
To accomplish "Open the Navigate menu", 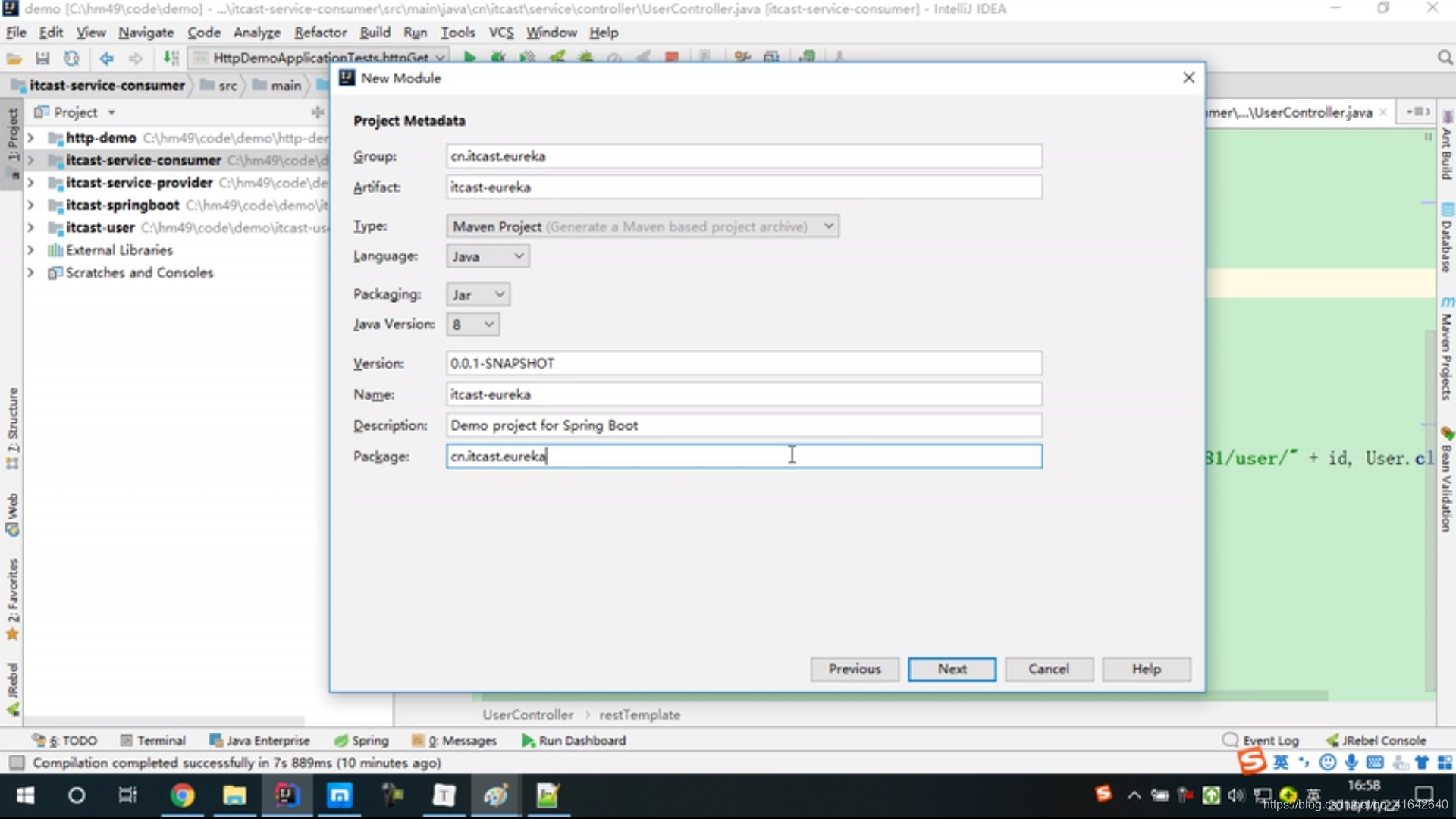I will pyautogui.click(x=146, y=33).
